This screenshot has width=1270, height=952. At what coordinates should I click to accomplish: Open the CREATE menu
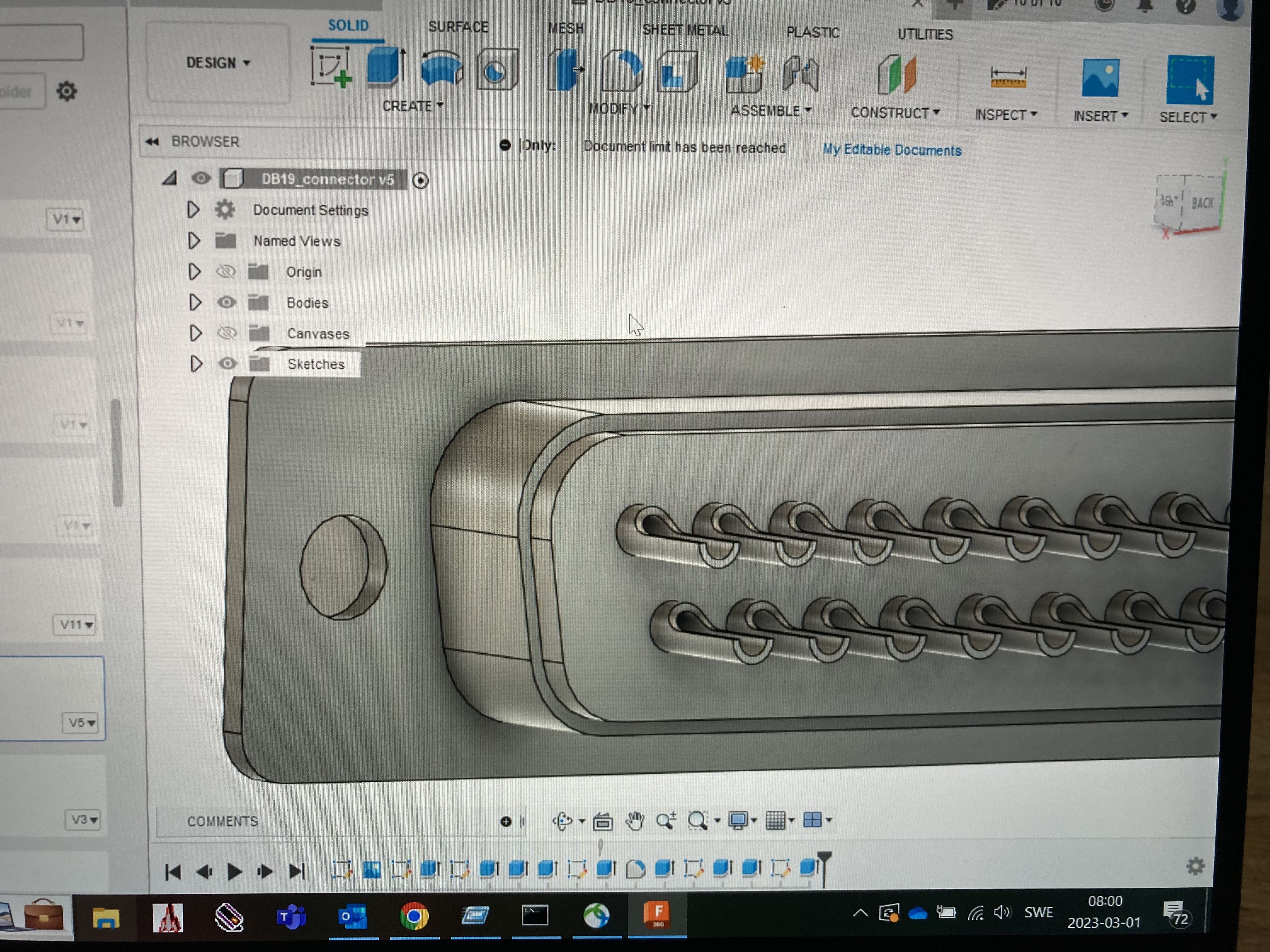tap(413, 106)
